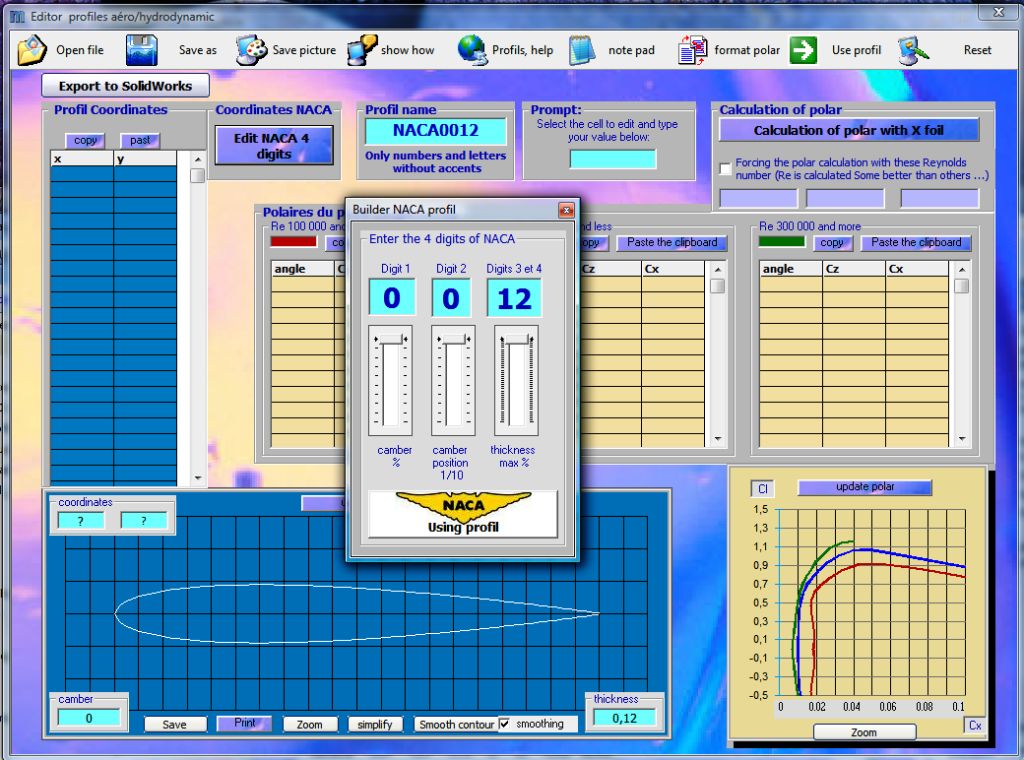The height and width of the screenshot is (760, 1024).
Task: Click copy button in Re 300 000 panel
Action: (832, 242)
